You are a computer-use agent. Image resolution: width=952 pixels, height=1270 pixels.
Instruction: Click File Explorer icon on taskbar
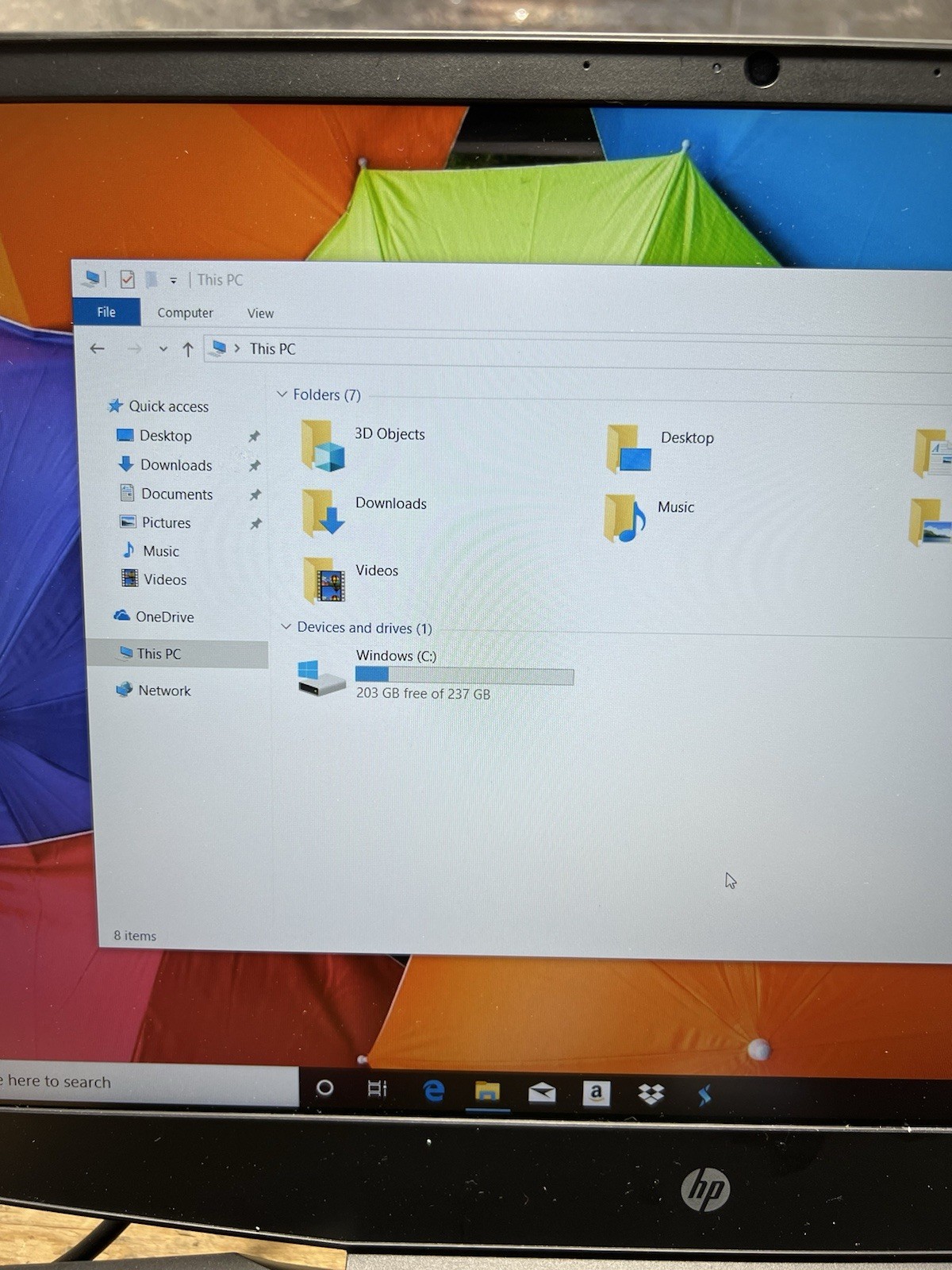487,1092
